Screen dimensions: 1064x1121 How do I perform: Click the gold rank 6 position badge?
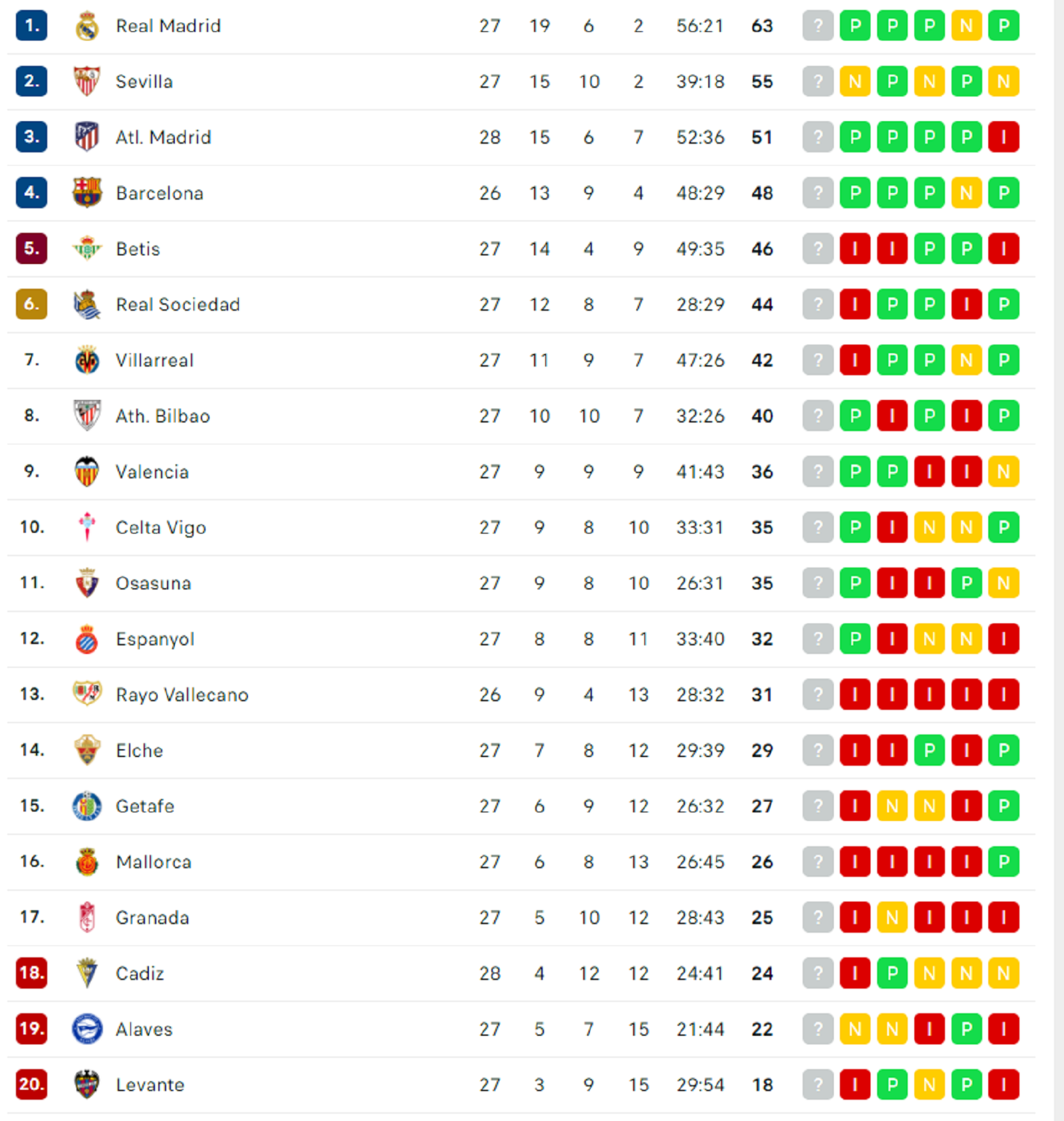[x=31, y=305]
